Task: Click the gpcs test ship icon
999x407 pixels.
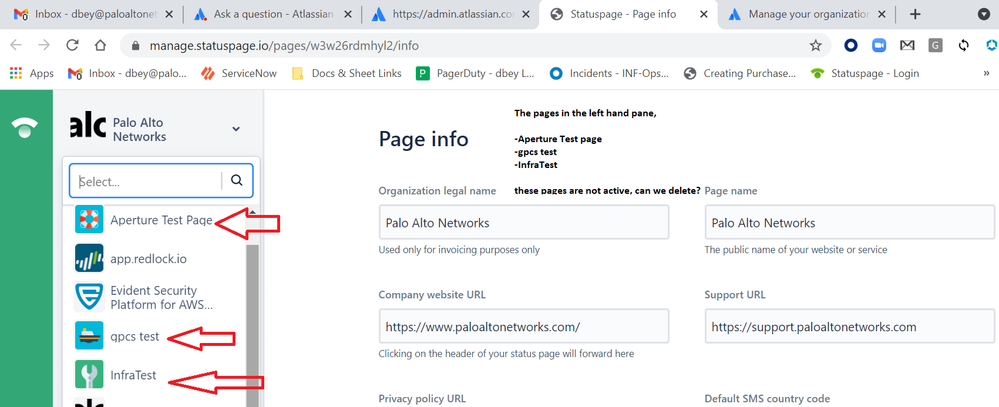Action: (89, 336)
